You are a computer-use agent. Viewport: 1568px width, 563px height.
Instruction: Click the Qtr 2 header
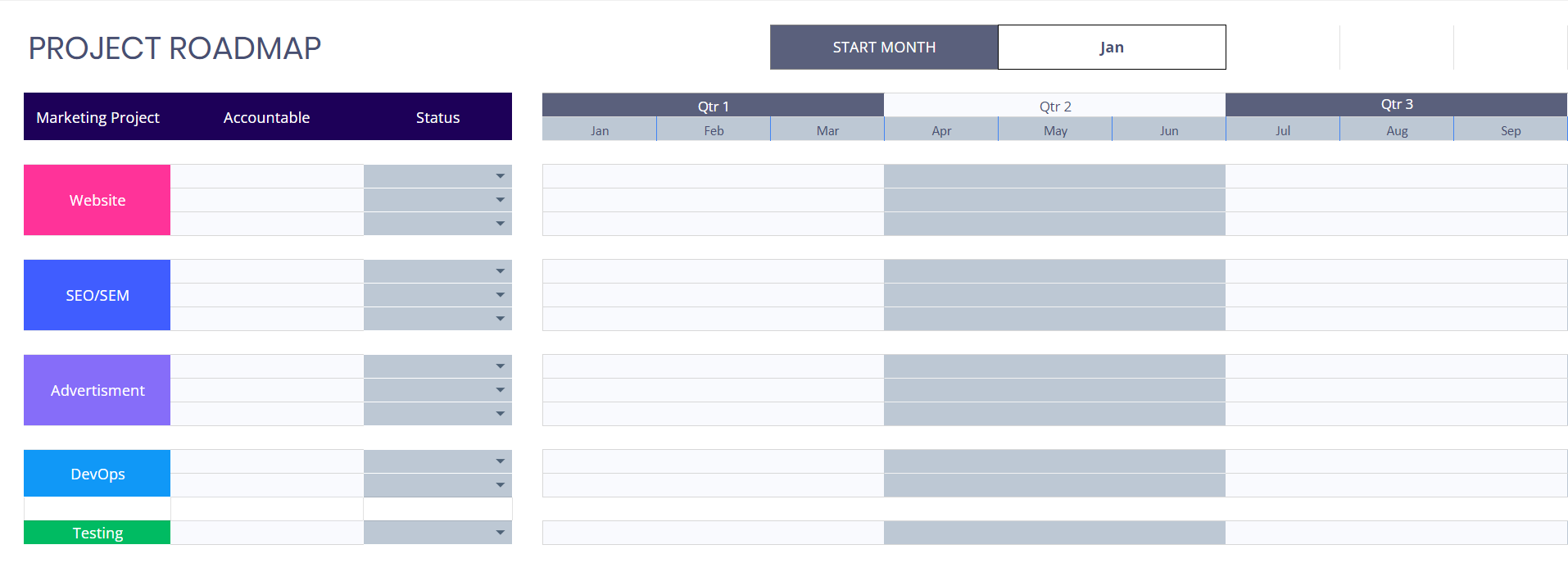(x=1054, y=105)
